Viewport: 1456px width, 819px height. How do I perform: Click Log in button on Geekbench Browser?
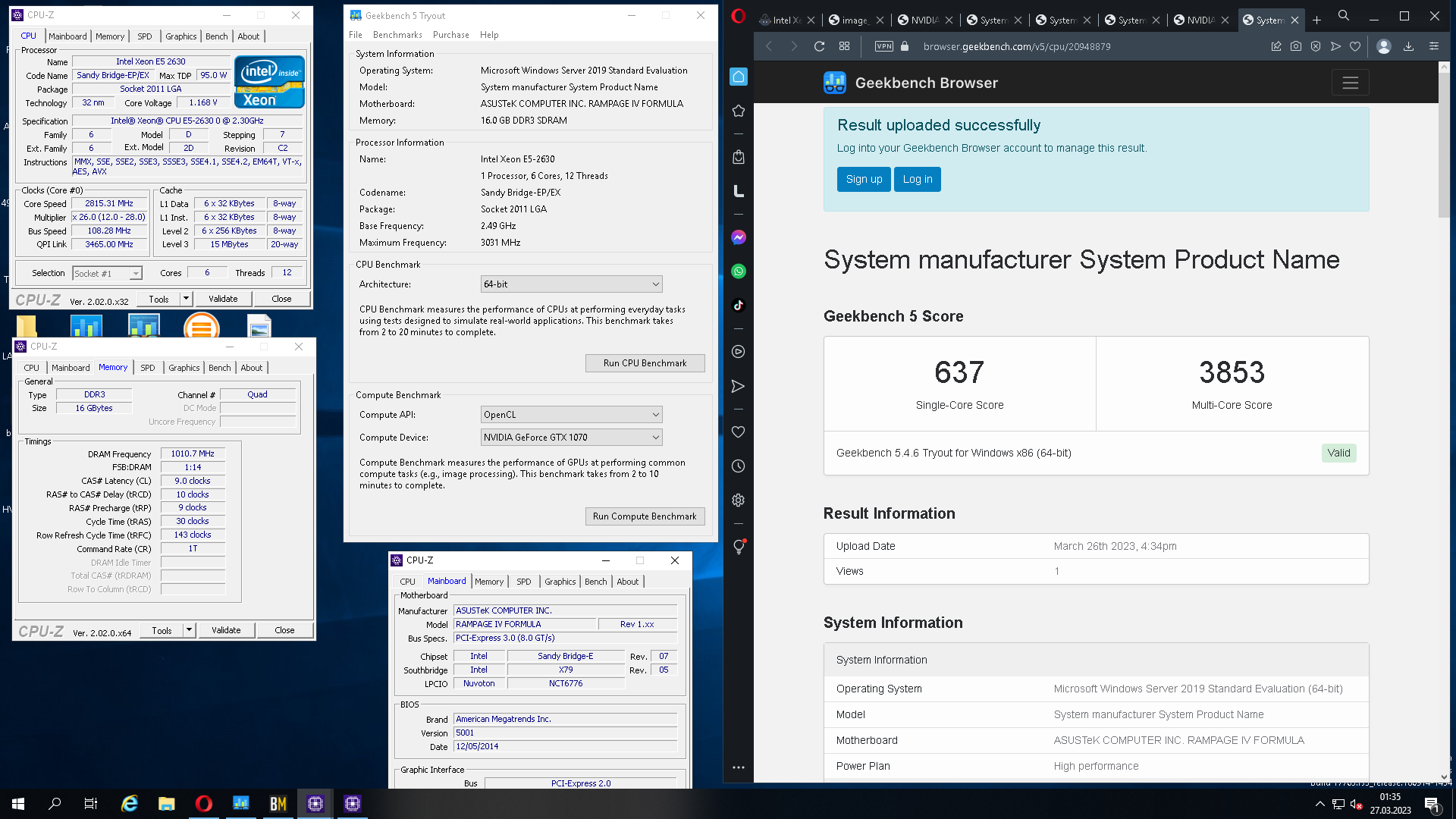[x=918, y=180]
